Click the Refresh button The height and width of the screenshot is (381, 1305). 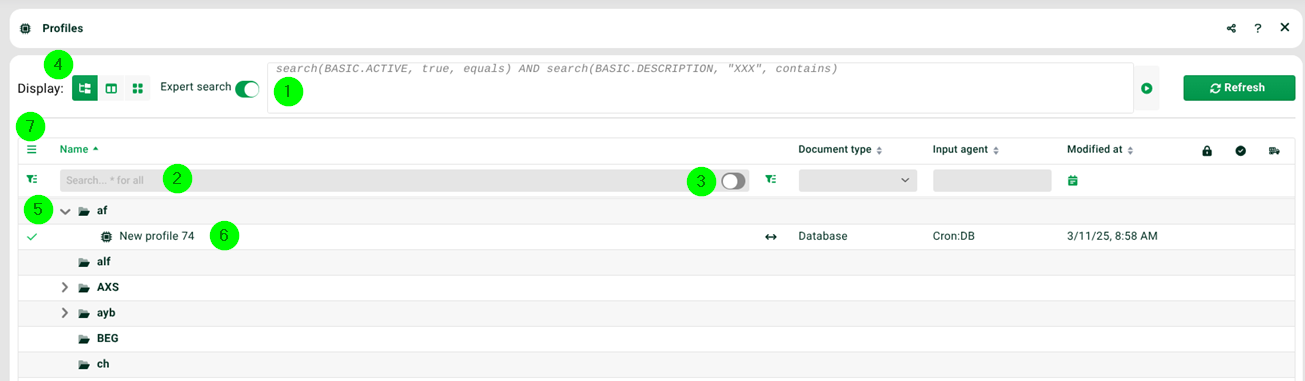coord(1239,88)
